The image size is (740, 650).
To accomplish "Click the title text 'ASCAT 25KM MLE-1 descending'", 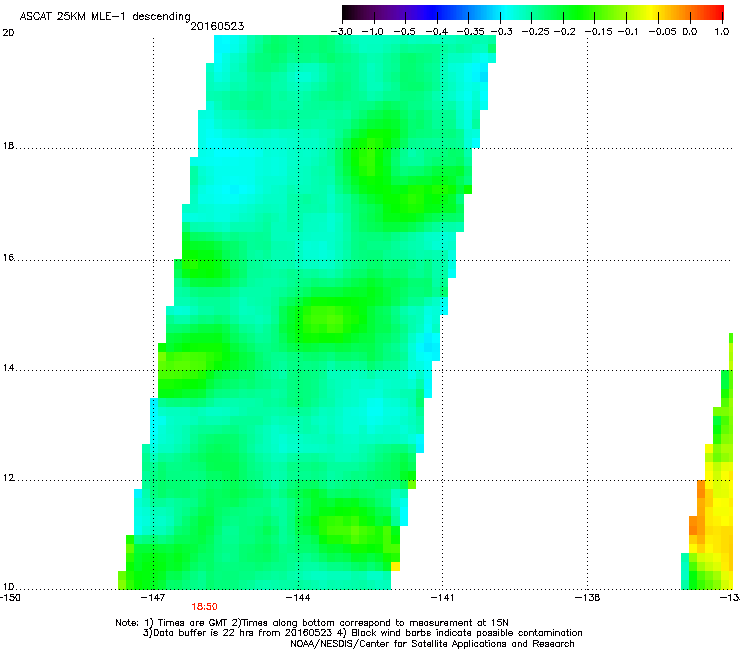I will click(x=105, y=16).
